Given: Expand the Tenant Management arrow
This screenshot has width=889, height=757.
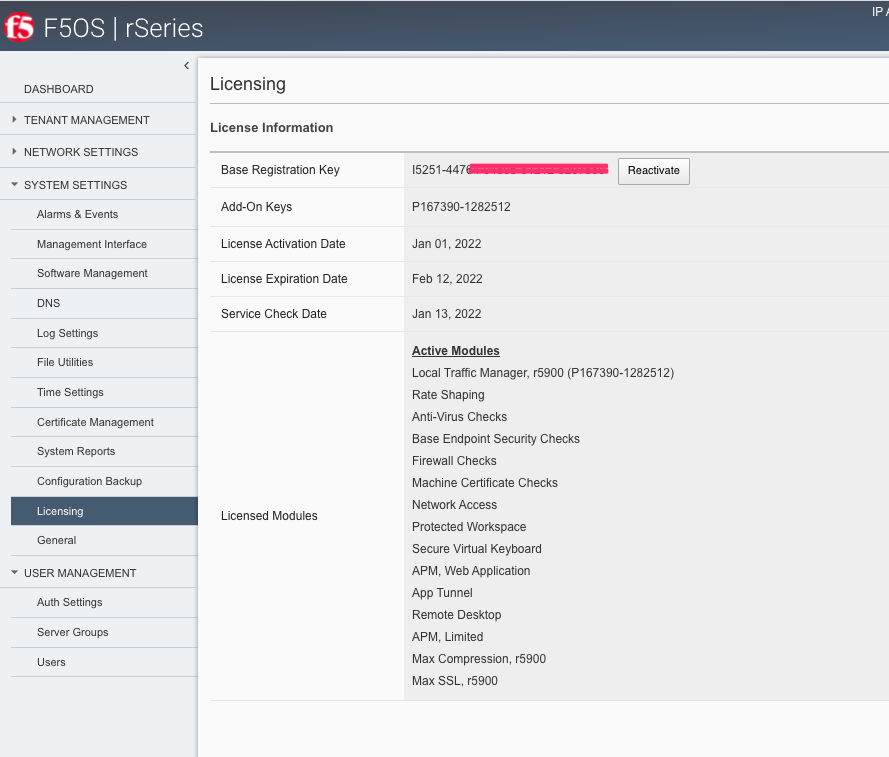Looking at the screenshot, I should pyautogui.click(x=14, y=120).
